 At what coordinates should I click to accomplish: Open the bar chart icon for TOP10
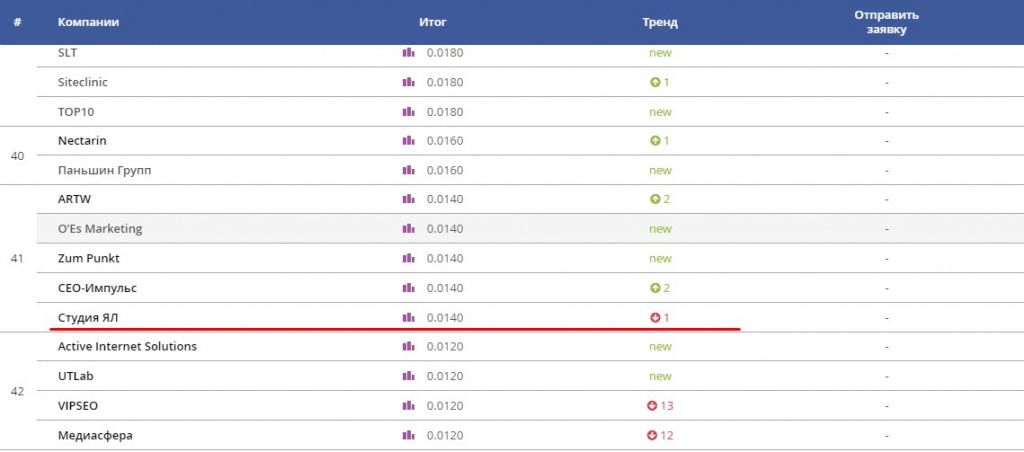pos(409,112)
